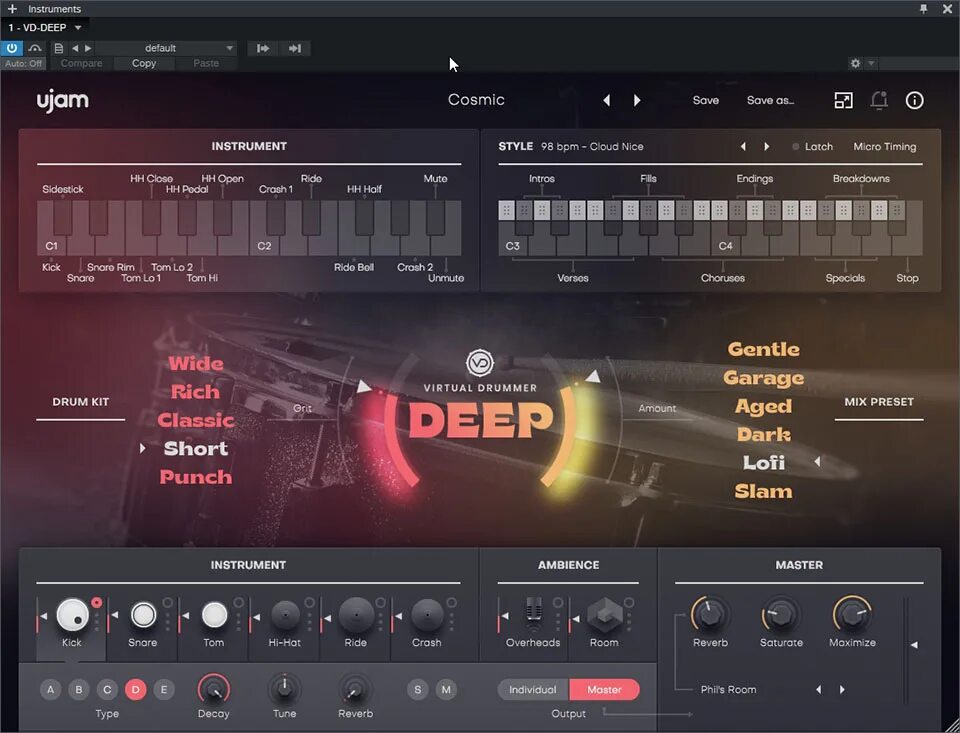Select the Tom instrument icon
Viewport: 960px width, 733px height.
click(x=214, y=615)
